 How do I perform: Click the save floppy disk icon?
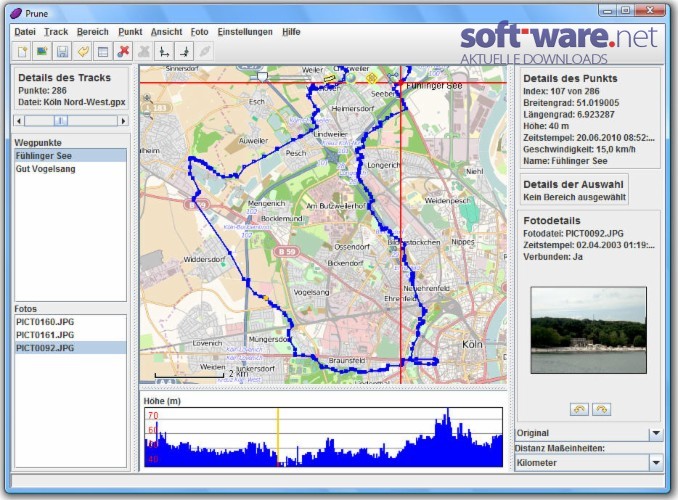62,51
